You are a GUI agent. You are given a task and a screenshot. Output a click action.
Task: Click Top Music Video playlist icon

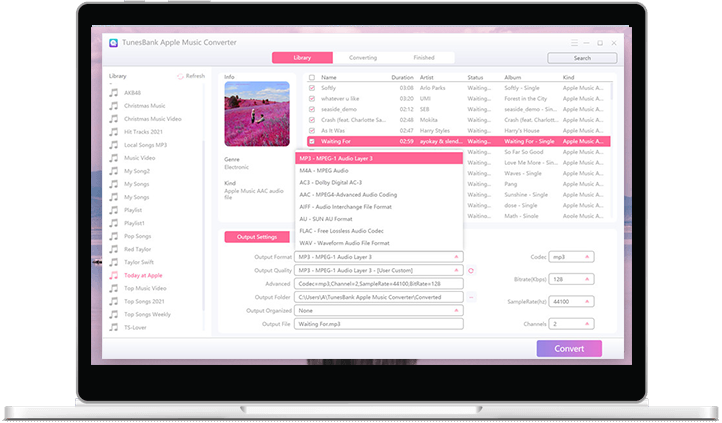[113, 289]
